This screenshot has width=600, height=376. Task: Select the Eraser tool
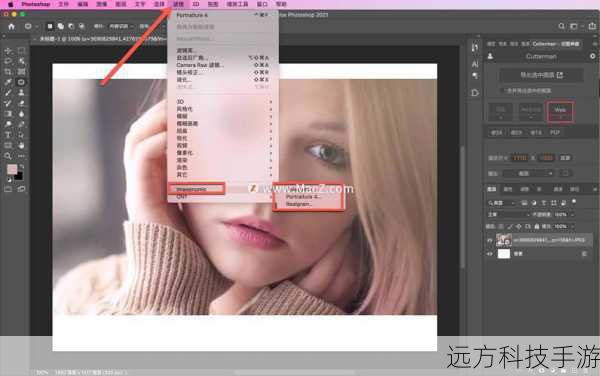click(x=21, y=103)
